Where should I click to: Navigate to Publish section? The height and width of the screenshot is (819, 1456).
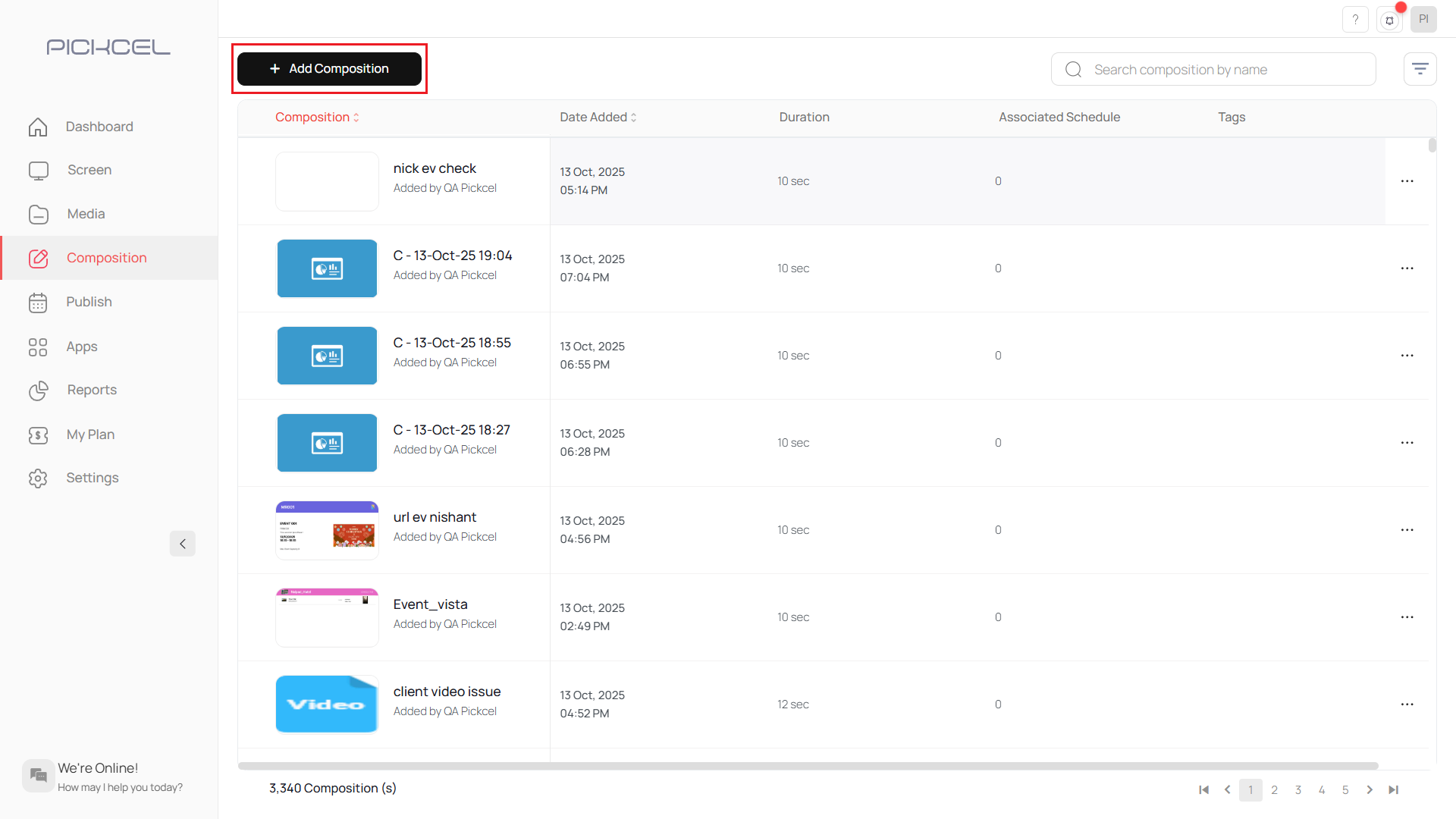89,302
